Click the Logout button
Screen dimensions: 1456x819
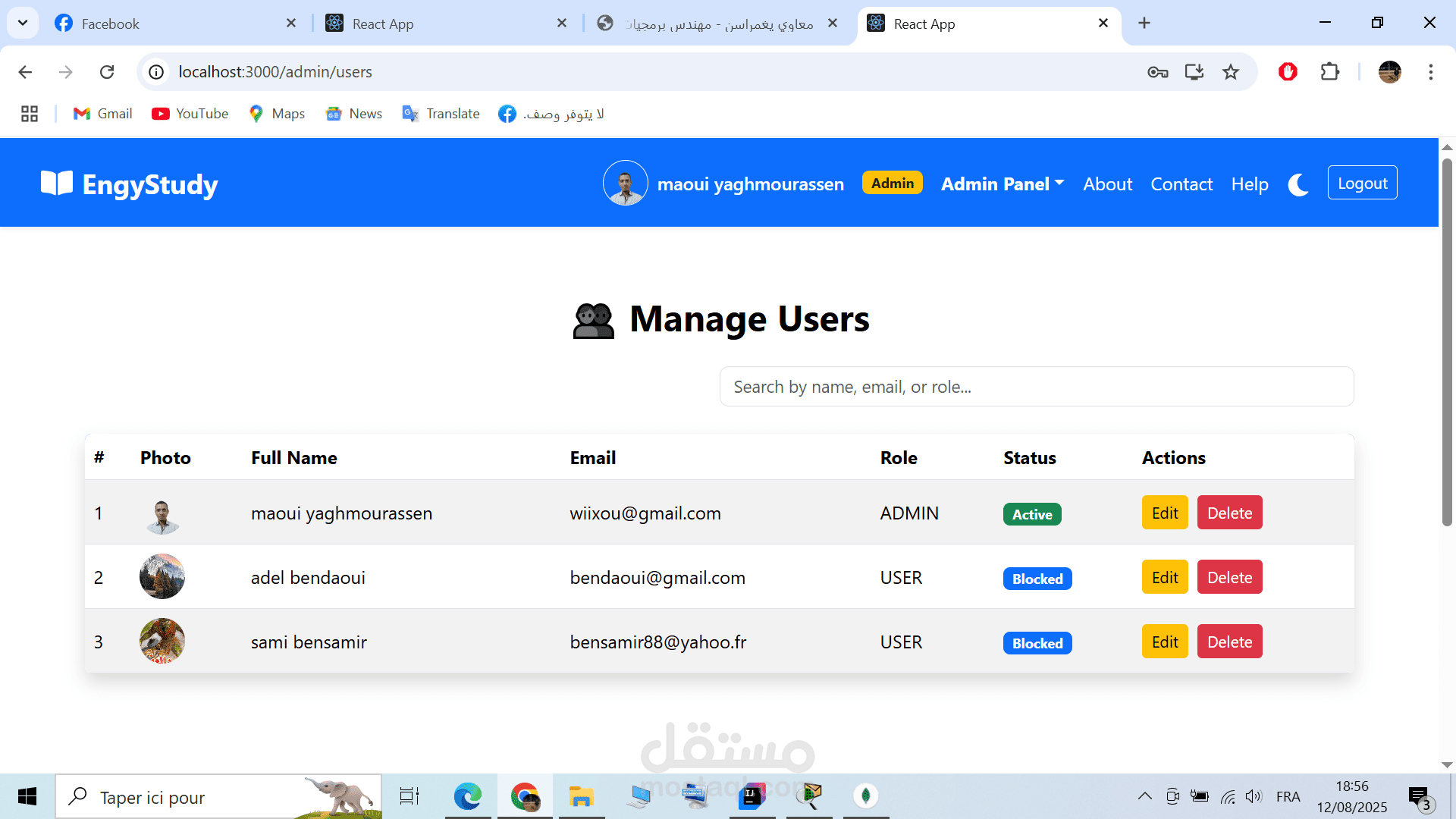[x=1361, y=183]
